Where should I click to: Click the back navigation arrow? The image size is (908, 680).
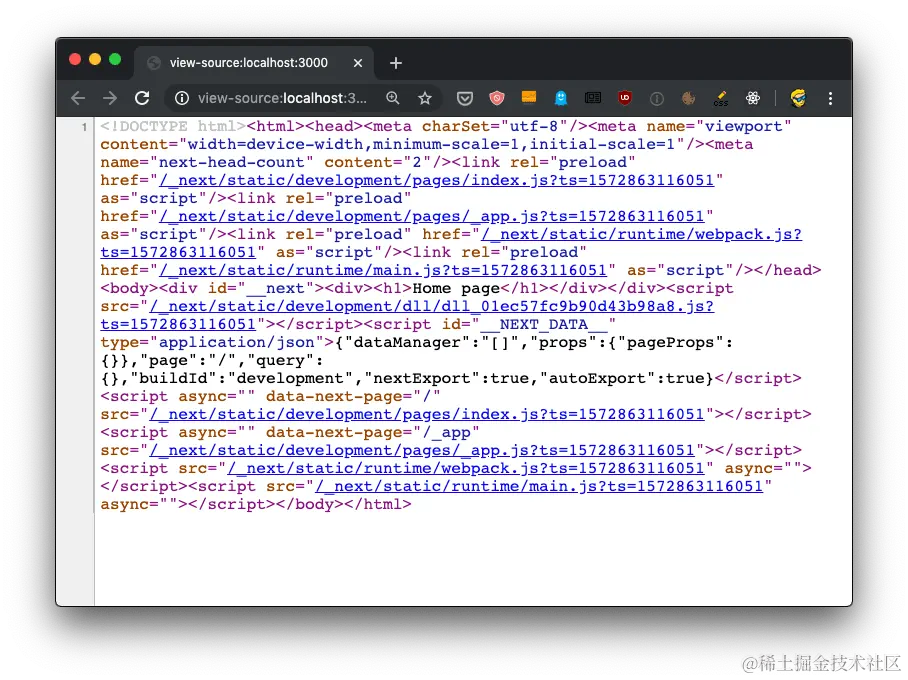click(x=78, y=98)
